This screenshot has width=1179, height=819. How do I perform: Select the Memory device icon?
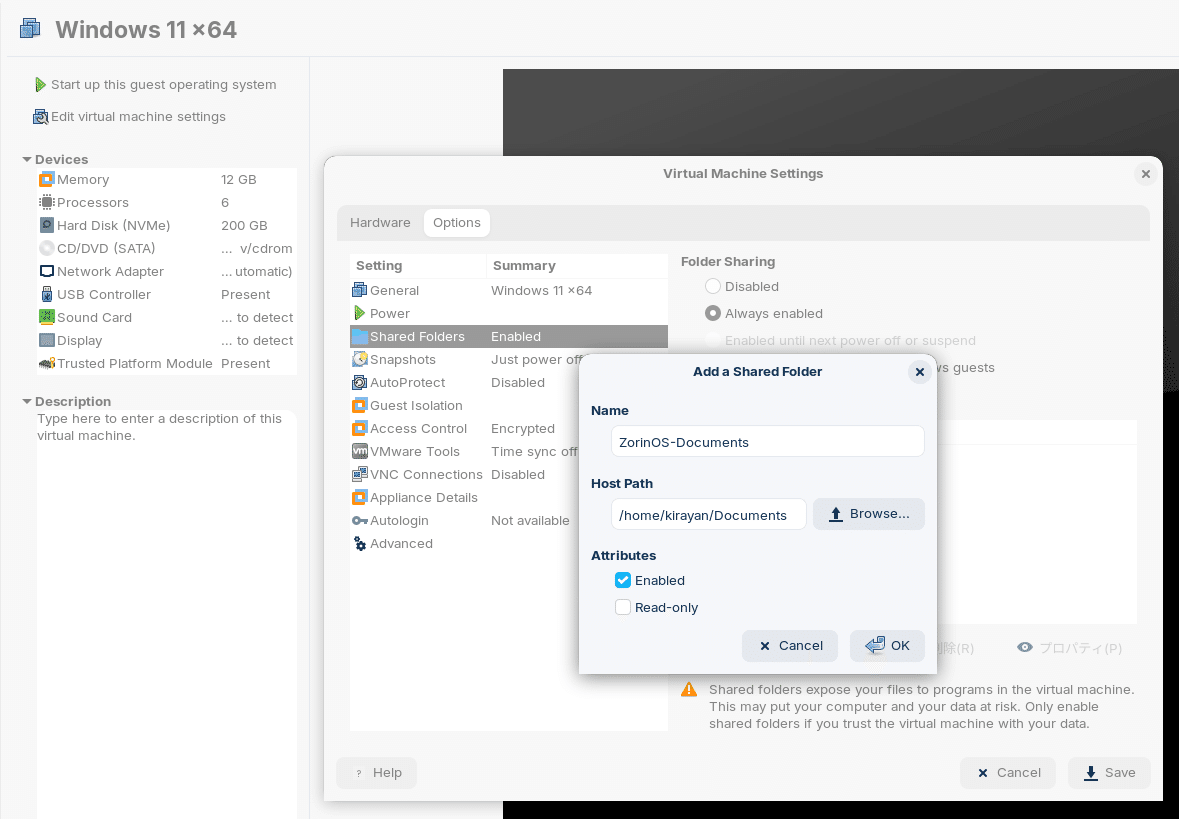(45, 179)
